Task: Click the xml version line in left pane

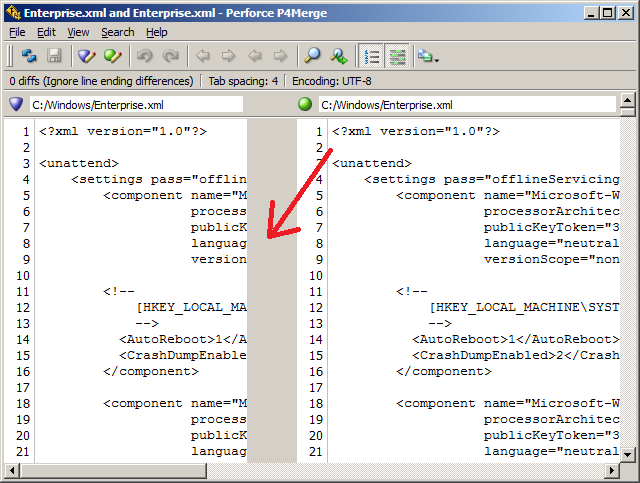Action: [123, 131]
